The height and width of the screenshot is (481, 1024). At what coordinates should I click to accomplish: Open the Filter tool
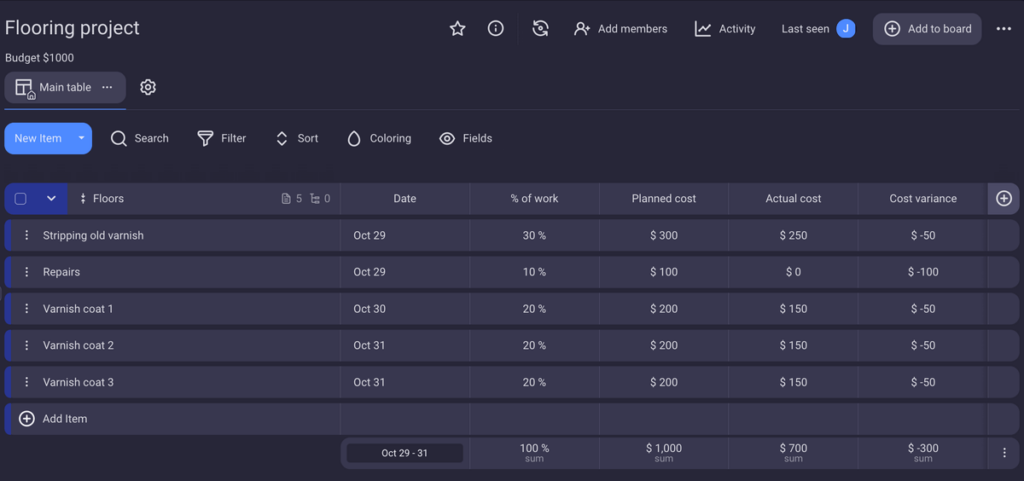(221, 138)
